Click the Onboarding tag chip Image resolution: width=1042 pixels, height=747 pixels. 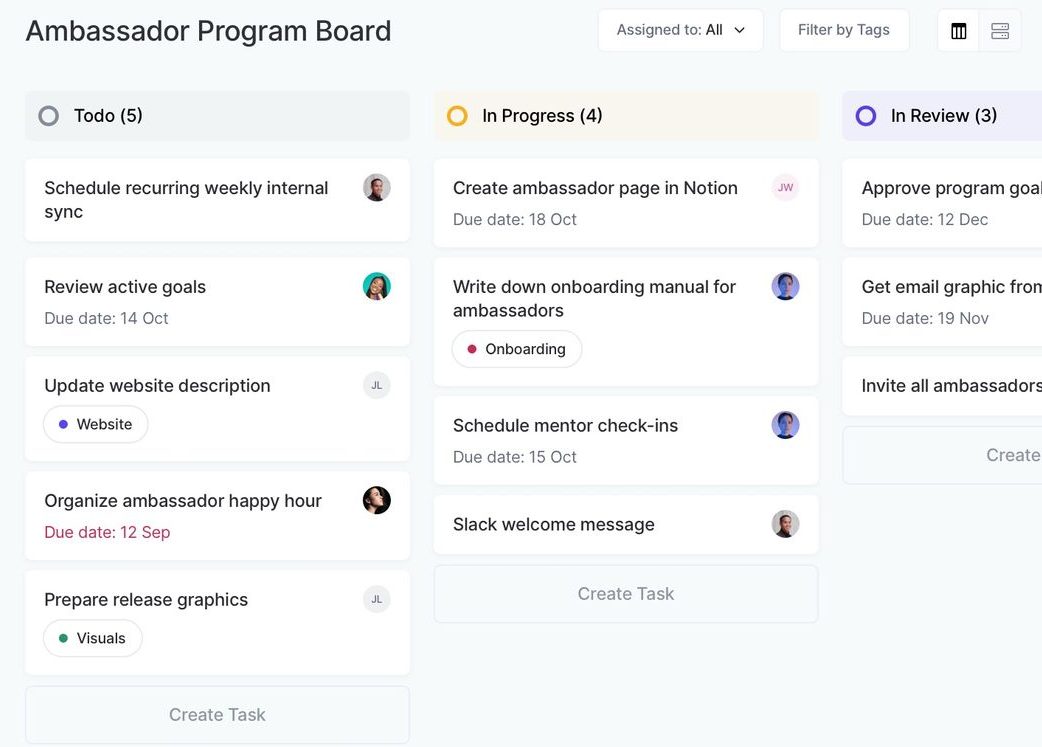click(x=516, y=349)
